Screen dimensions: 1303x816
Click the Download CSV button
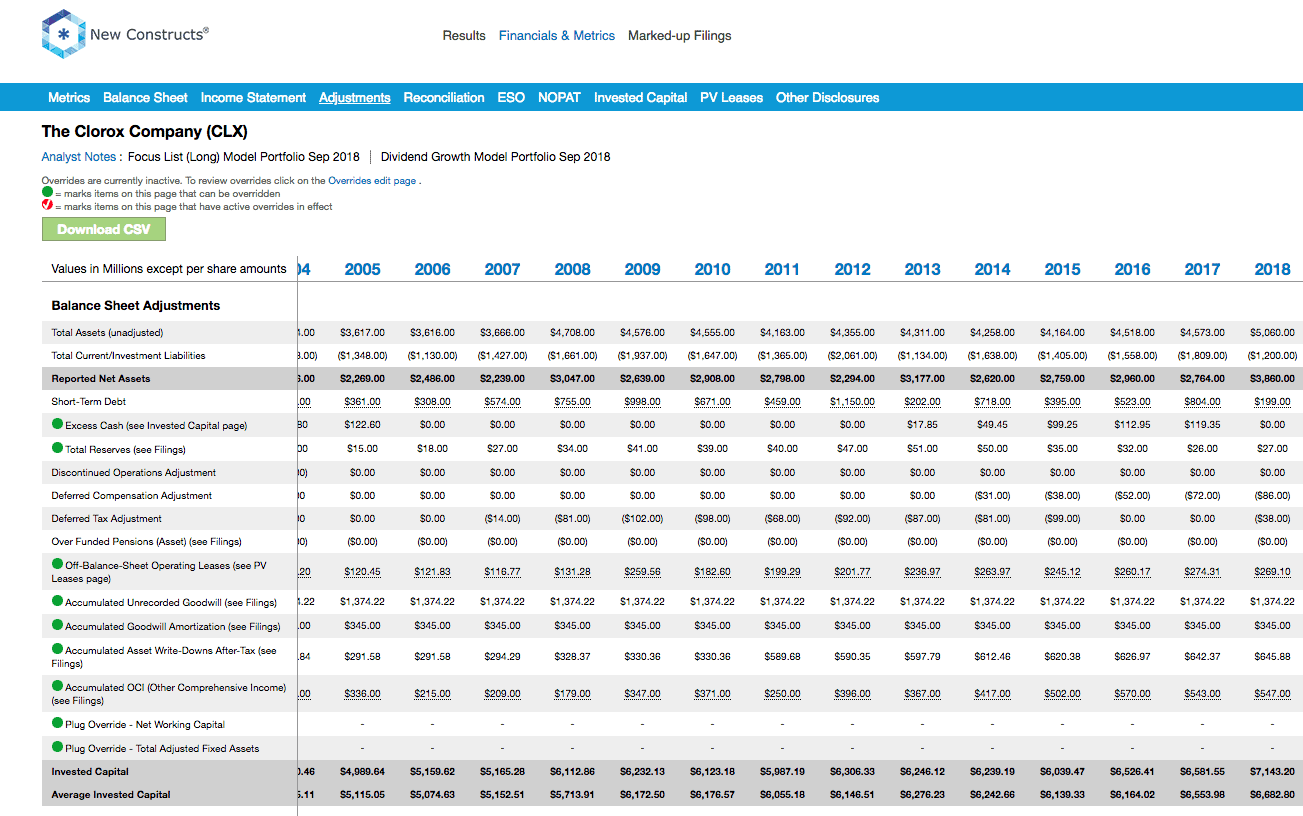coord(103,229)
